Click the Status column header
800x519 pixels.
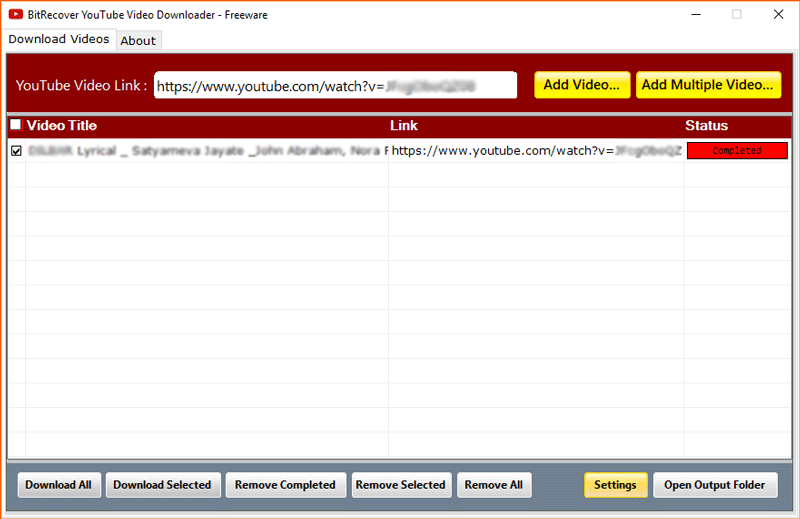pyautogui.click(x=706, y=126)
